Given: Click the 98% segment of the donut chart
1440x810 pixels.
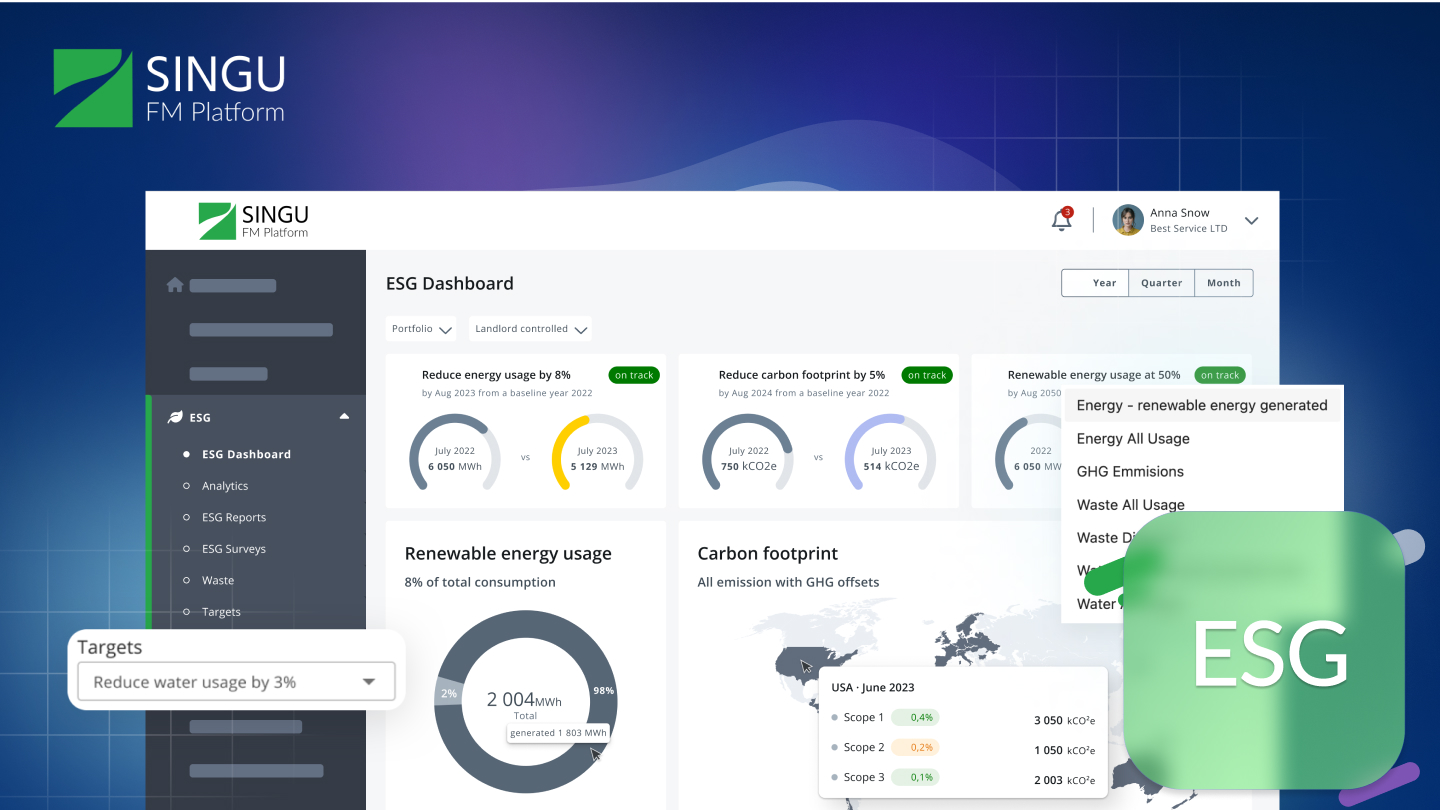Looking at the screenshot, I should tap(603, 690).
